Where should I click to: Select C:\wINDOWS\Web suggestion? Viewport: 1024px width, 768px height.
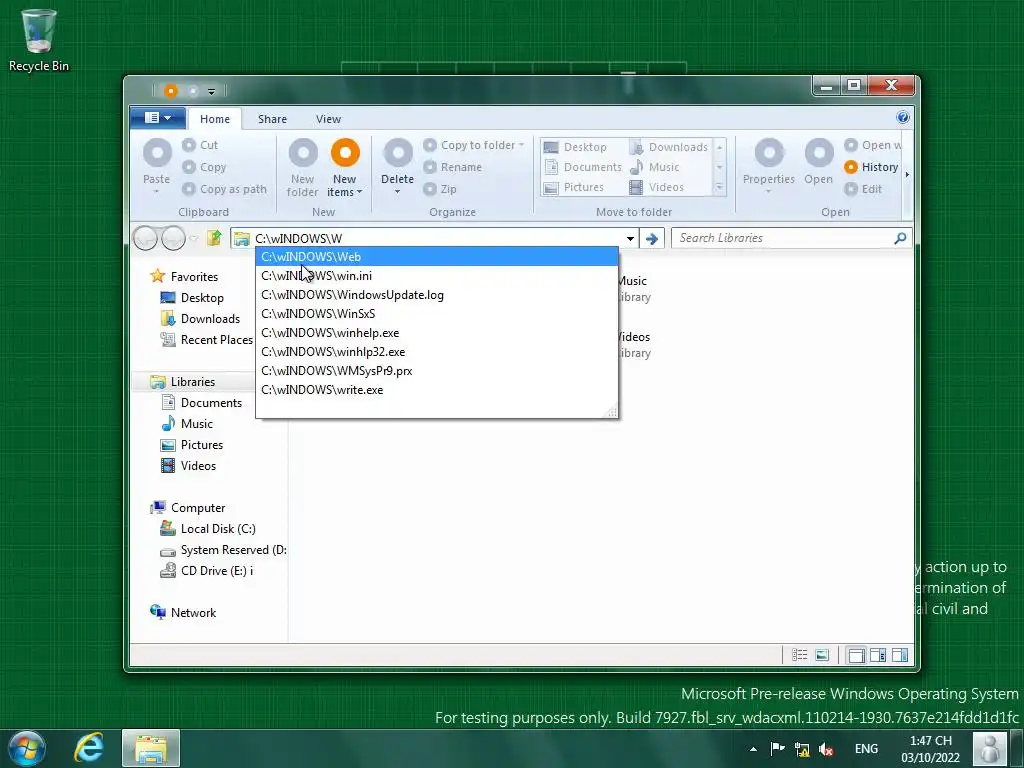[x=437, y=257]
